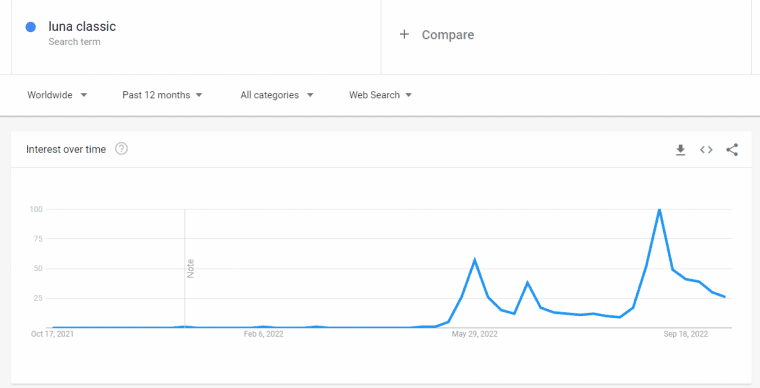Click the Search term subtitle text
760x388 pixels.
pyautogui.click(x=74, y=42)
